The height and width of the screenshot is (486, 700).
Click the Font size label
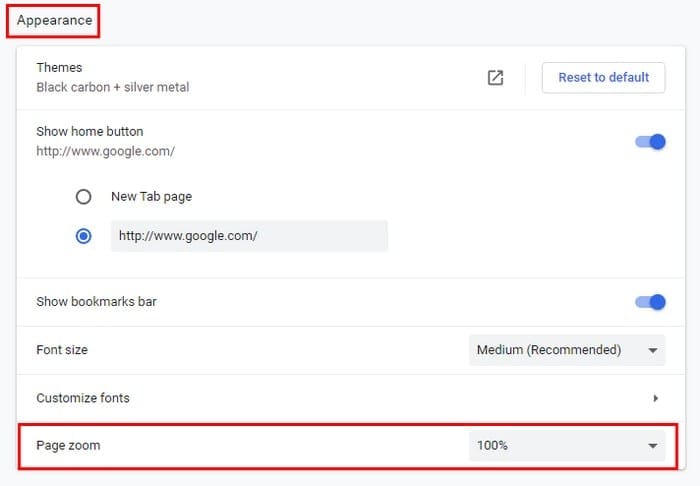click(x=62, y=350)
